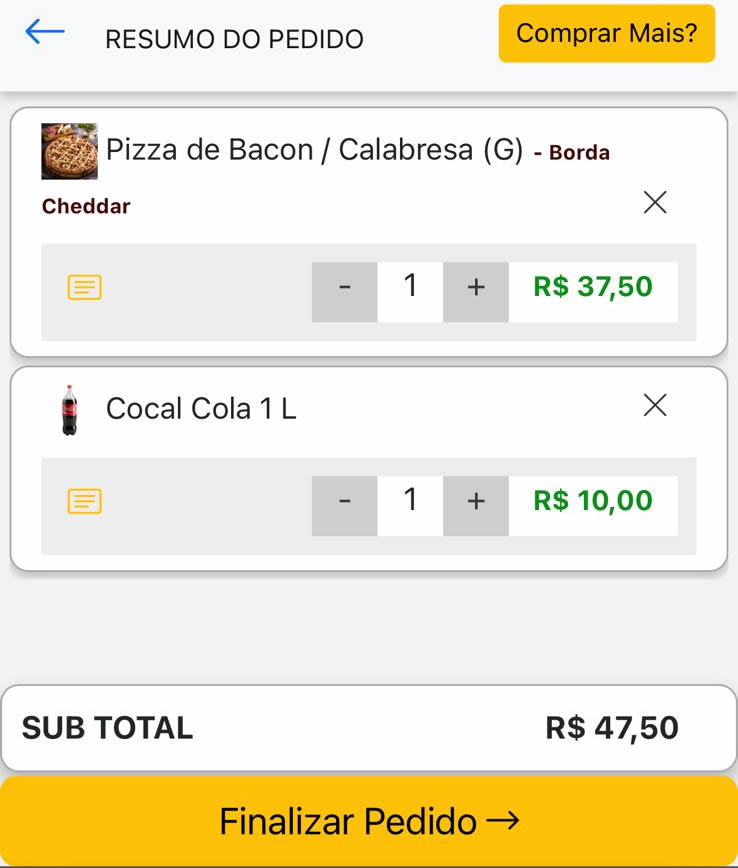Tap the Coca Cola bottle thumbnail
This screenshot has width=738, height=868.
(70, 410)
